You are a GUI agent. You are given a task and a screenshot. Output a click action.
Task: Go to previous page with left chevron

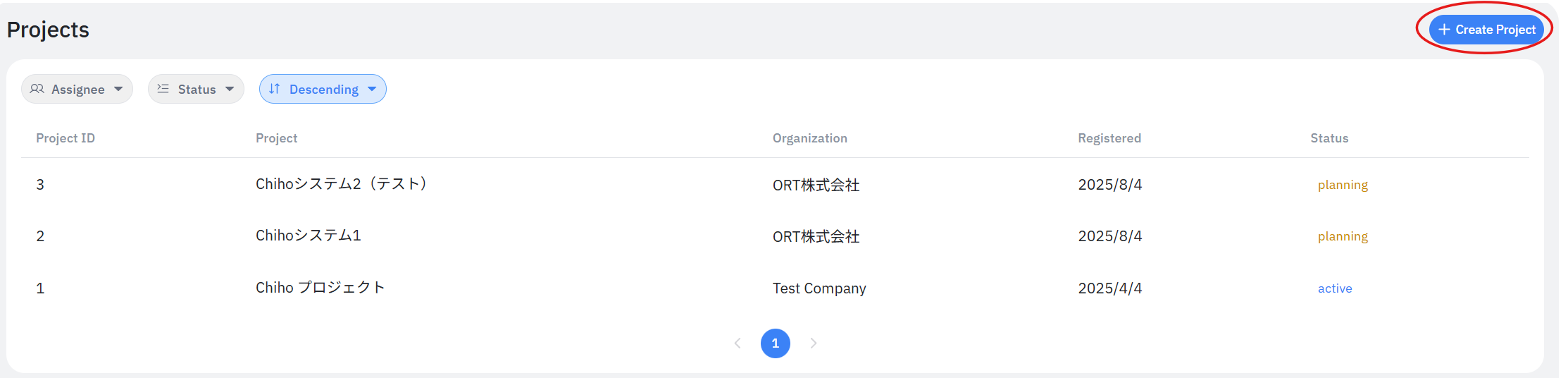point(738,343)
